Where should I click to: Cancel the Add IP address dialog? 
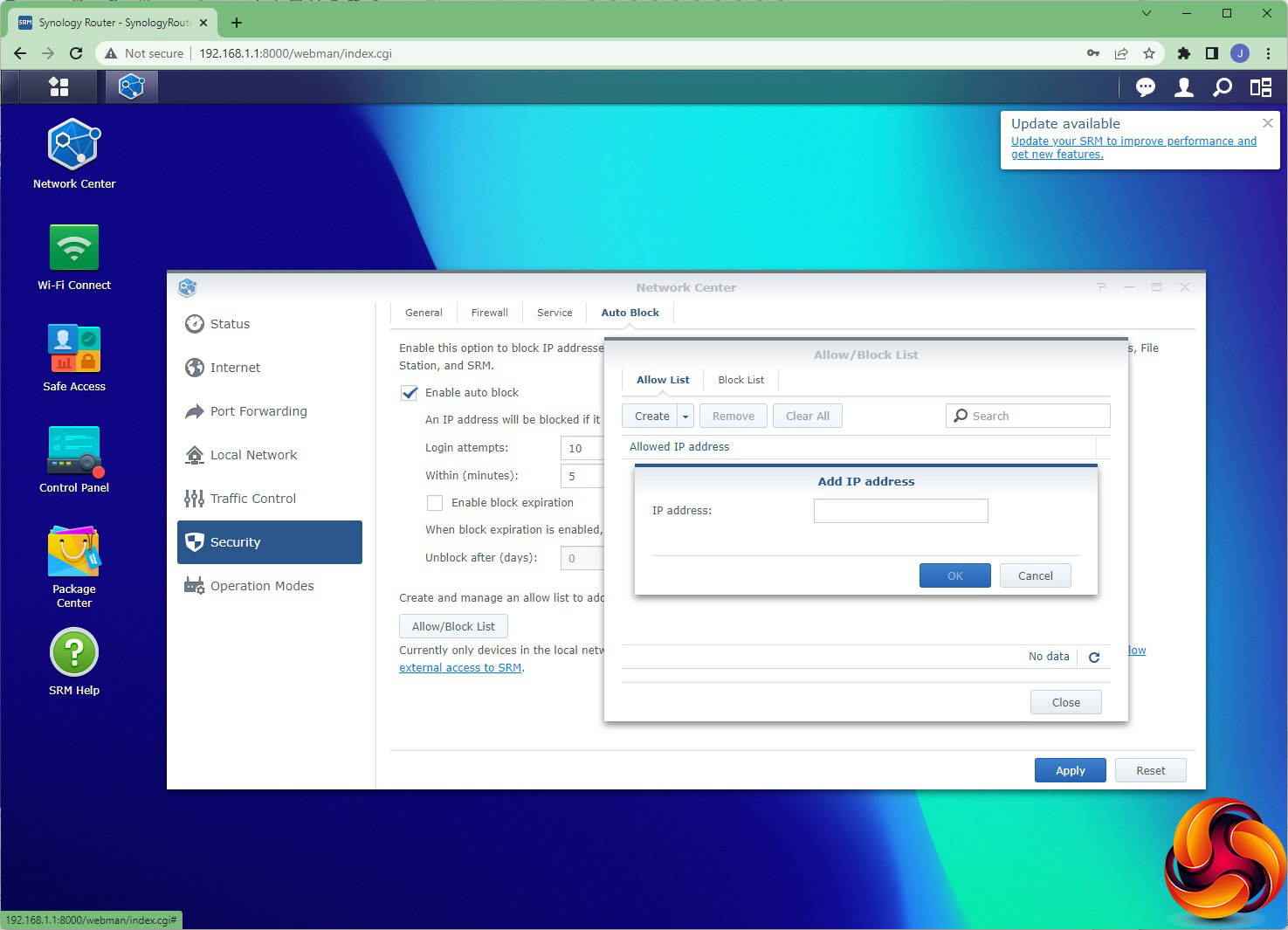(x=1035, y=575)
